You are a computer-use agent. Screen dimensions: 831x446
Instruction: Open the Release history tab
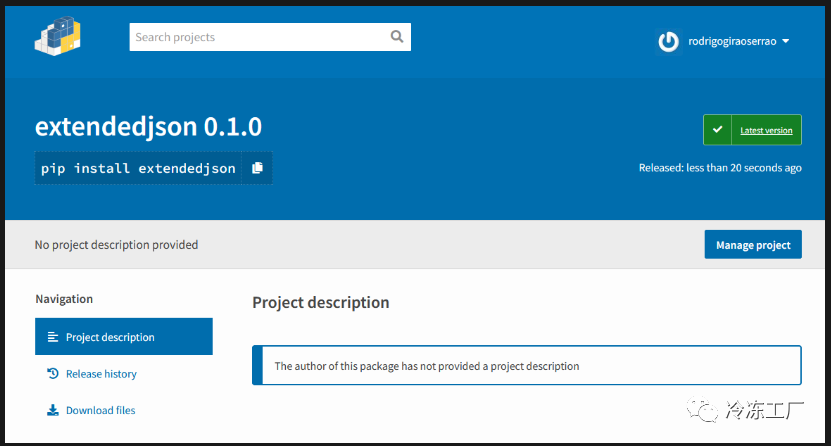(x=101, y=374)
